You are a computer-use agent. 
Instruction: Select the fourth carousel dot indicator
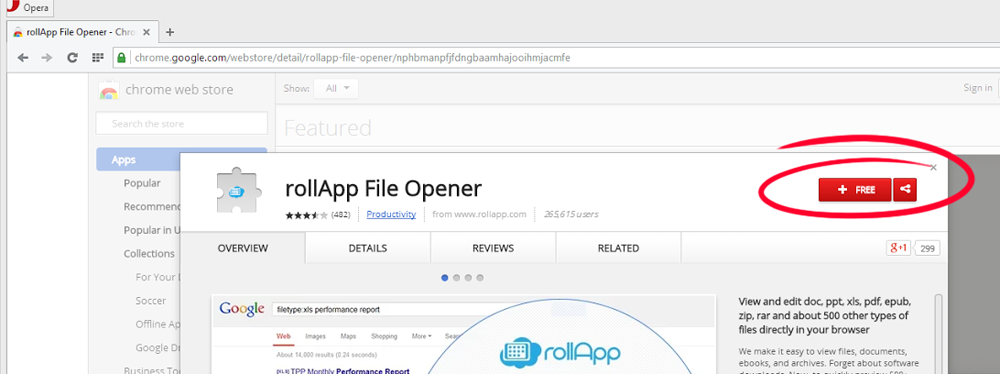click(480, 278)
